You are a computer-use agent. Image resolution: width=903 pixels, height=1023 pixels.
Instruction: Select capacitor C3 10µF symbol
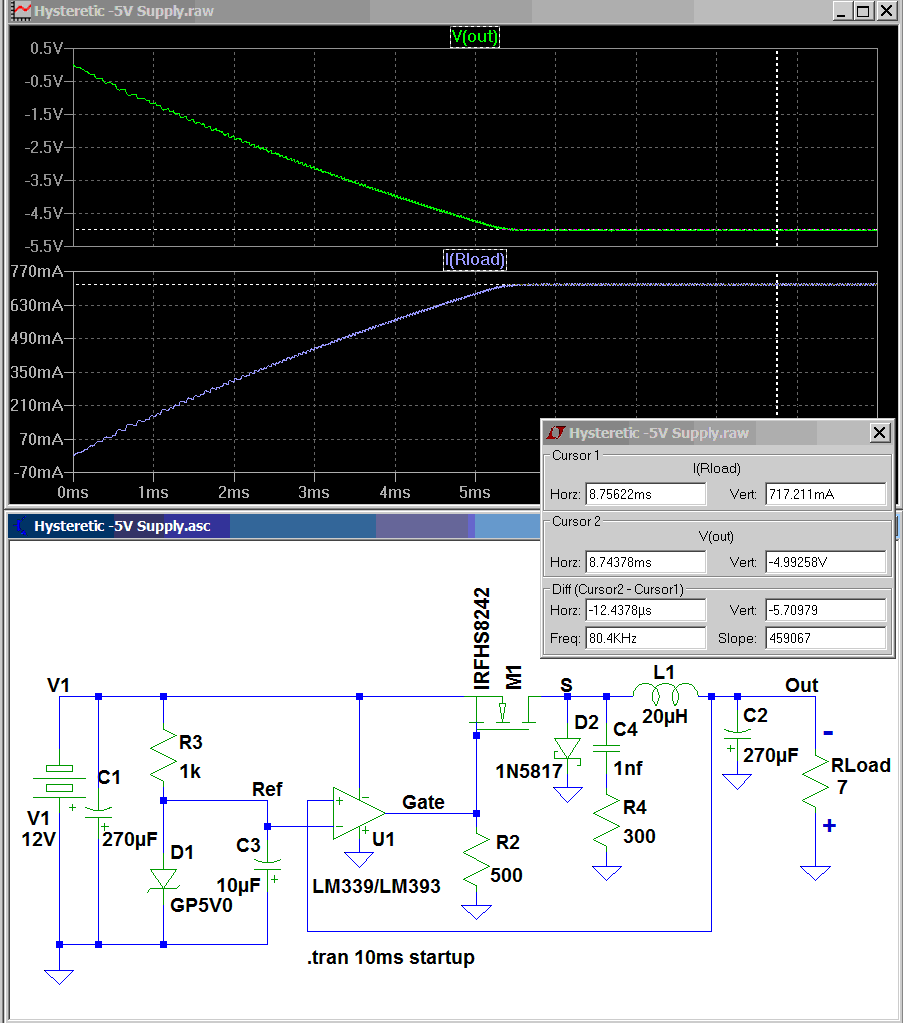(x=268, y=864)
